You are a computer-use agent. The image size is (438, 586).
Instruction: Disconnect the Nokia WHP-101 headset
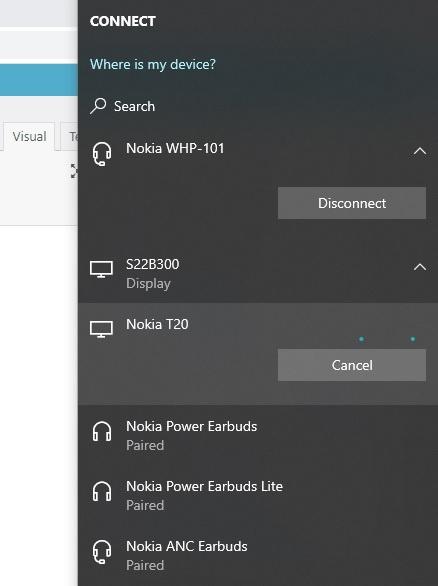click(352, 203)
